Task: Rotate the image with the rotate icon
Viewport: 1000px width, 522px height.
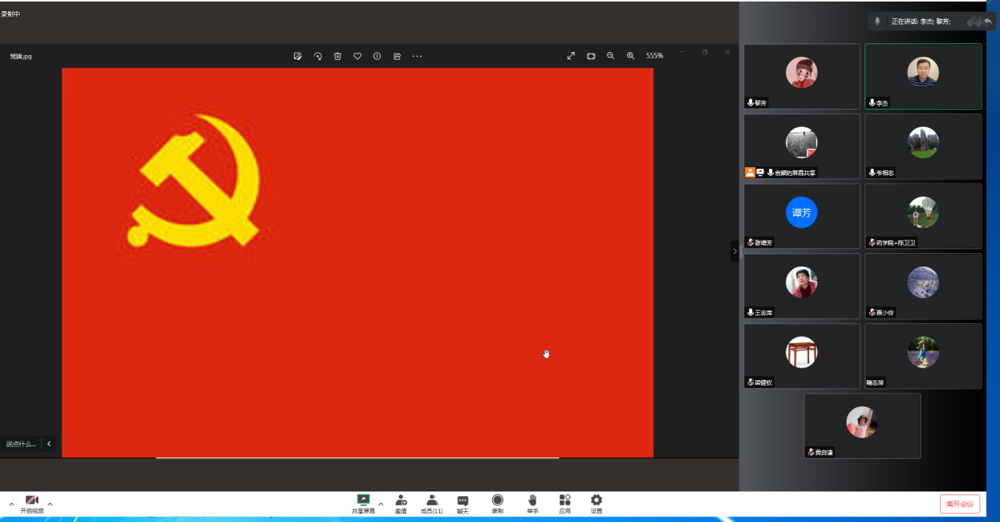Action: (318, 56)
